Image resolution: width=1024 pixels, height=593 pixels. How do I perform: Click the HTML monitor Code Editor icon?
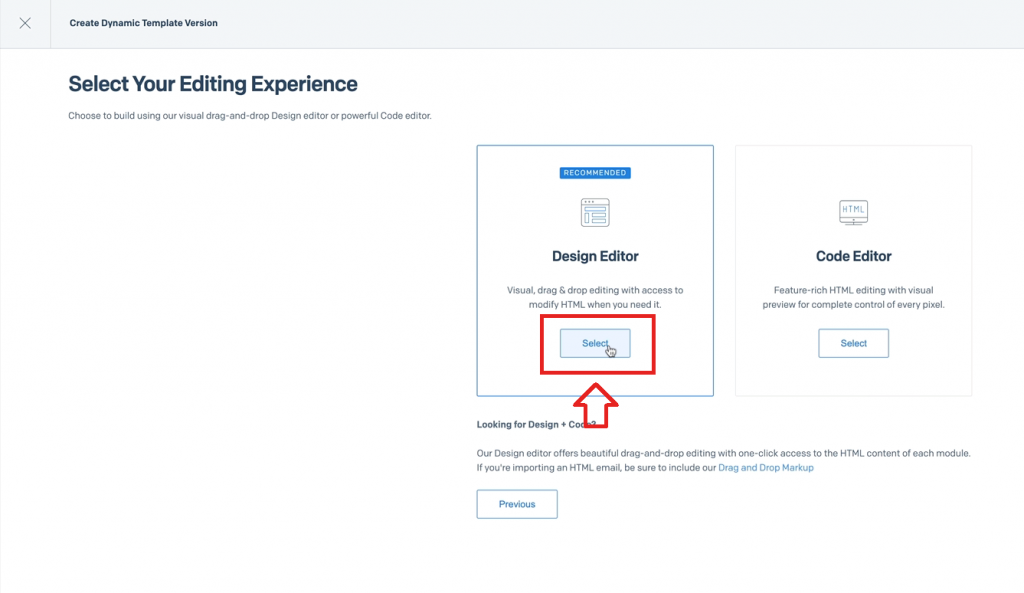pos(854,212)
